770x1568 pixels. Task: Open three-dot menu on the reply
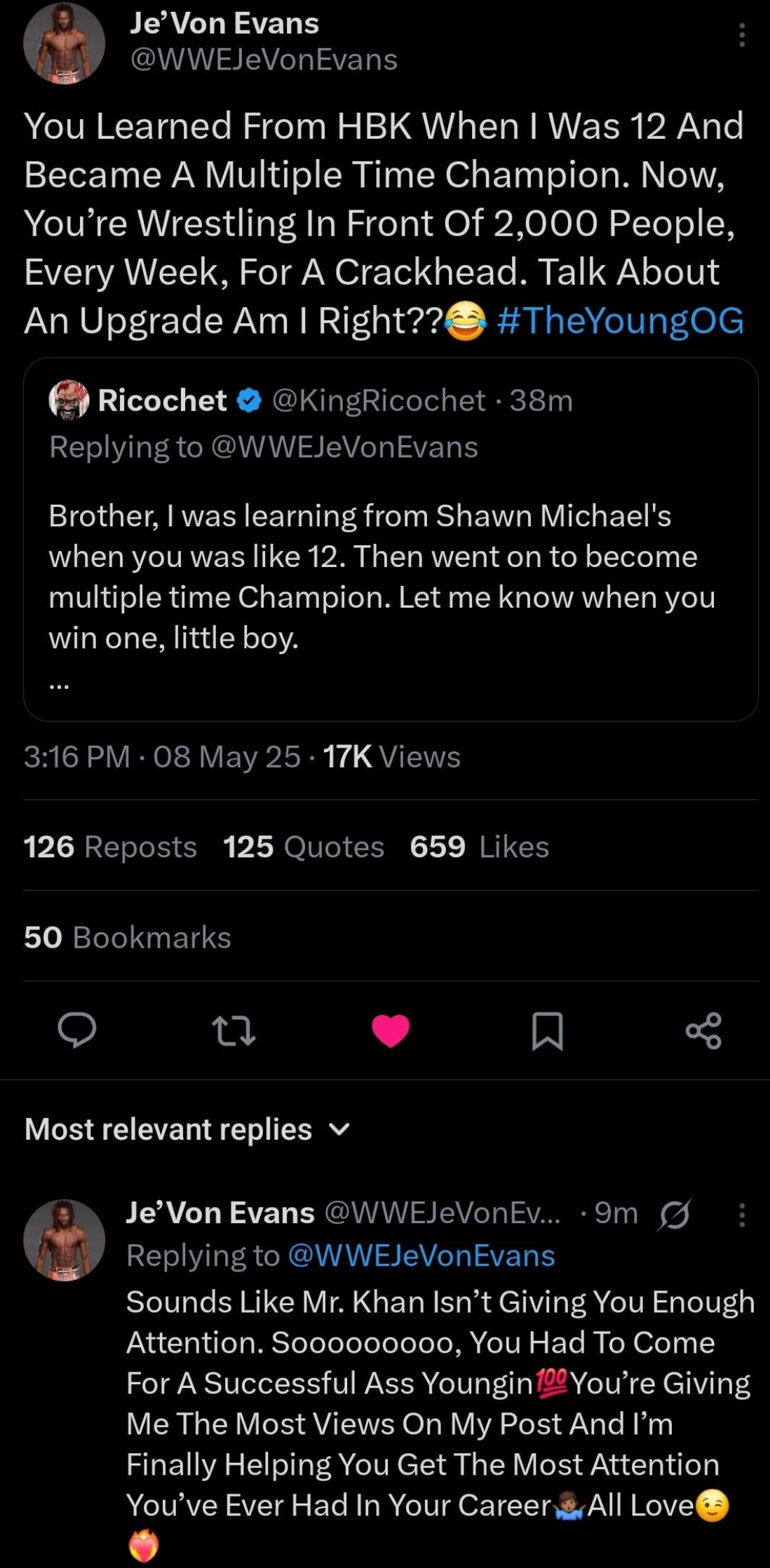742,1215
